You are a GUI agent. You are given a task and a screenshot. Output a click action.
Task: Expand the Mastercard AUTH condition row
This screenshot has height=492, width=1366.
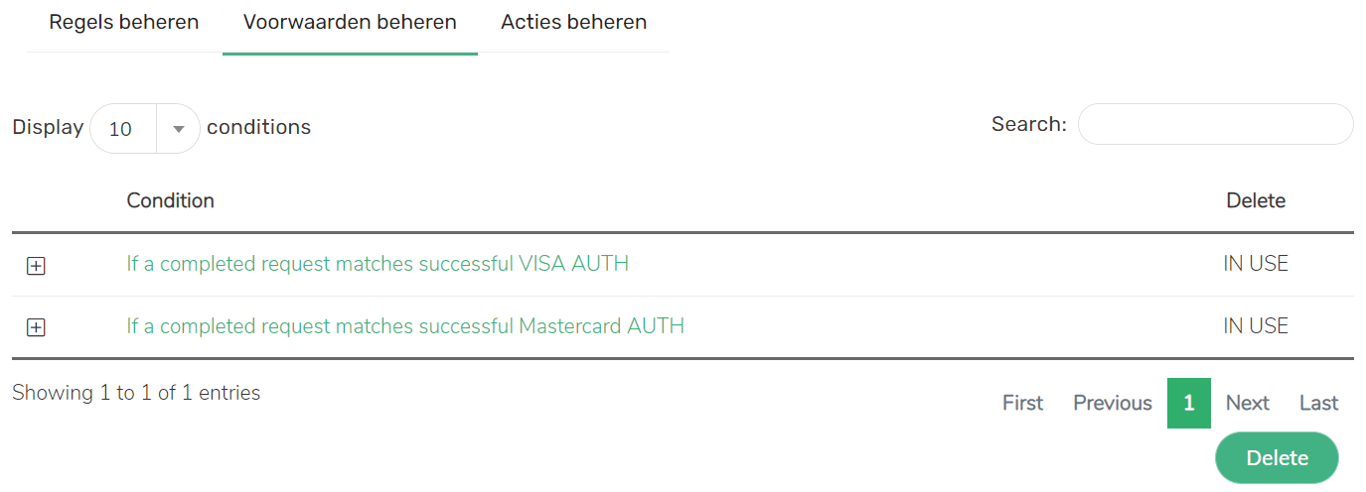[36, 327]
